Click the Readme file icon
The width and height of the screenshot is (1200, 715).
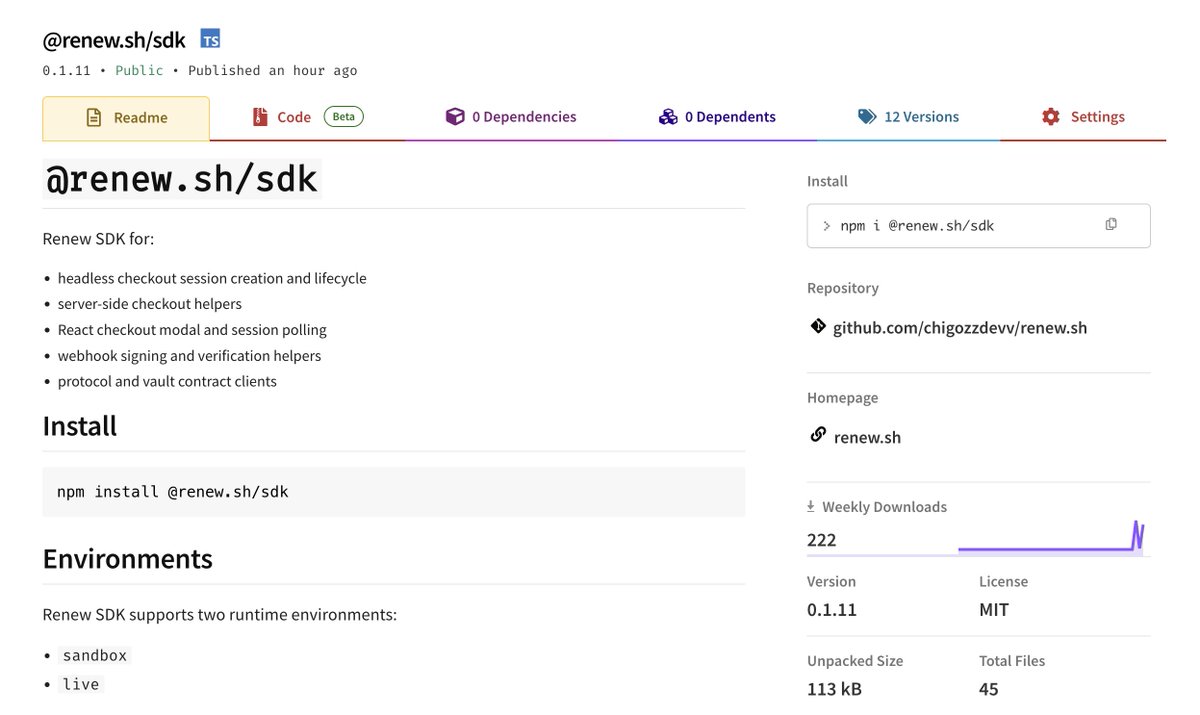94,118
